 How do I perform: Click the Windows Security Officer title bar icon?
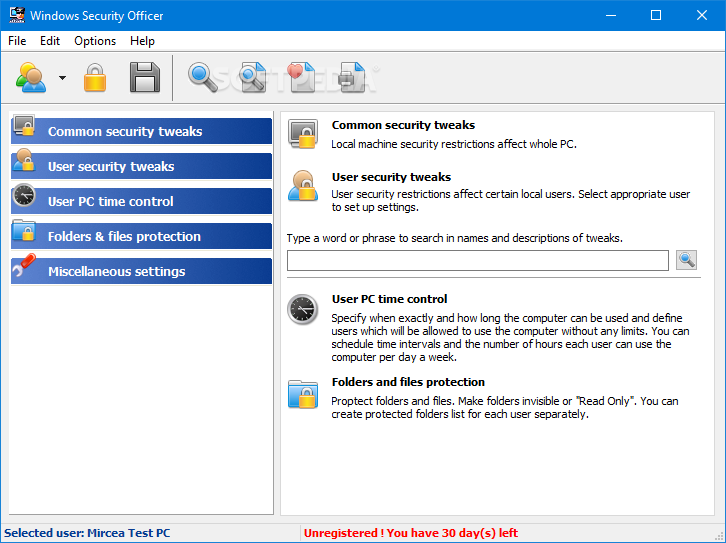coord(17,15)
